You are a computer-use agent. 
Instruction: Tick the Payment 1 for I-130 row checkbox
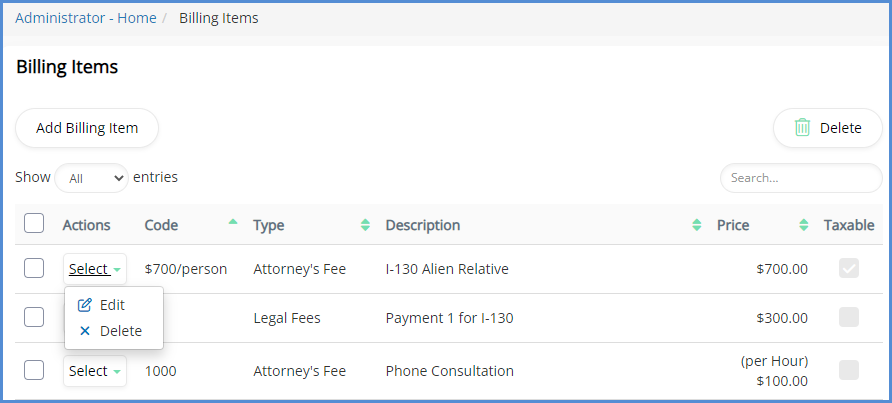34,317
